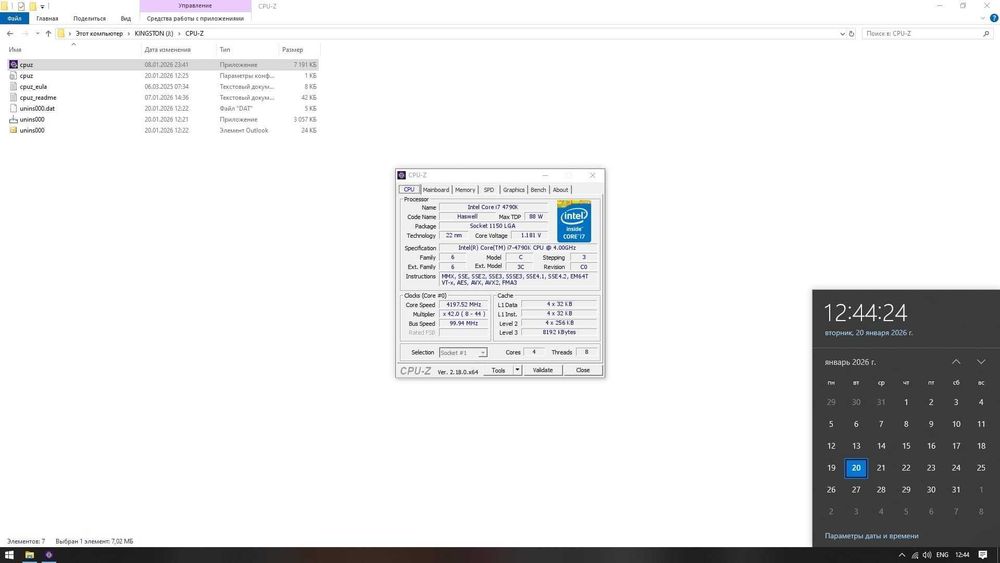Click the Properties icon in Explorer quick access toolbar
The image size is (1000, 563).
coord(20,6)
